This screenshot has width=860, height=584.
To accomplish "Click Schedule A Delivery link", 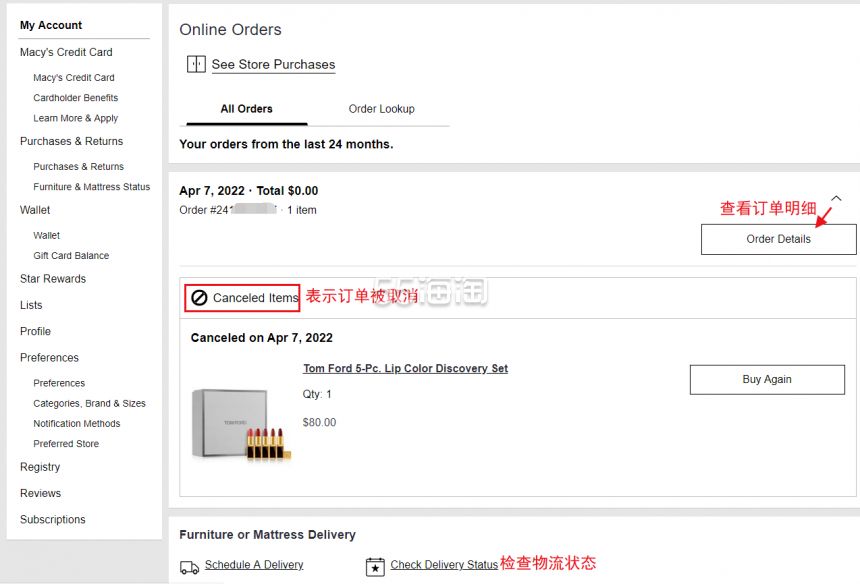I will click(254, 565).
